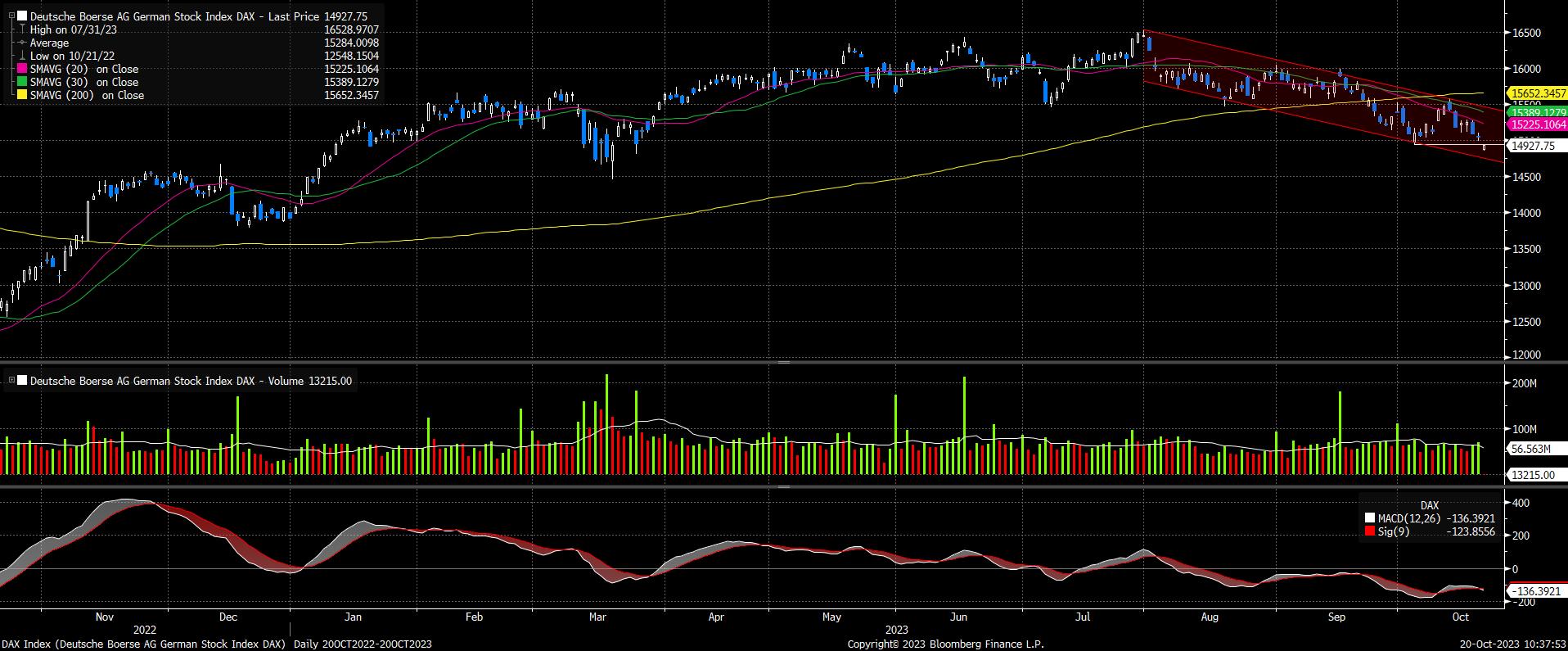The width and height of the screenshot is (1568, 651).
Task: Click the 200M volume axis label
Action: pyautogui.click(x=1525, y=384)
